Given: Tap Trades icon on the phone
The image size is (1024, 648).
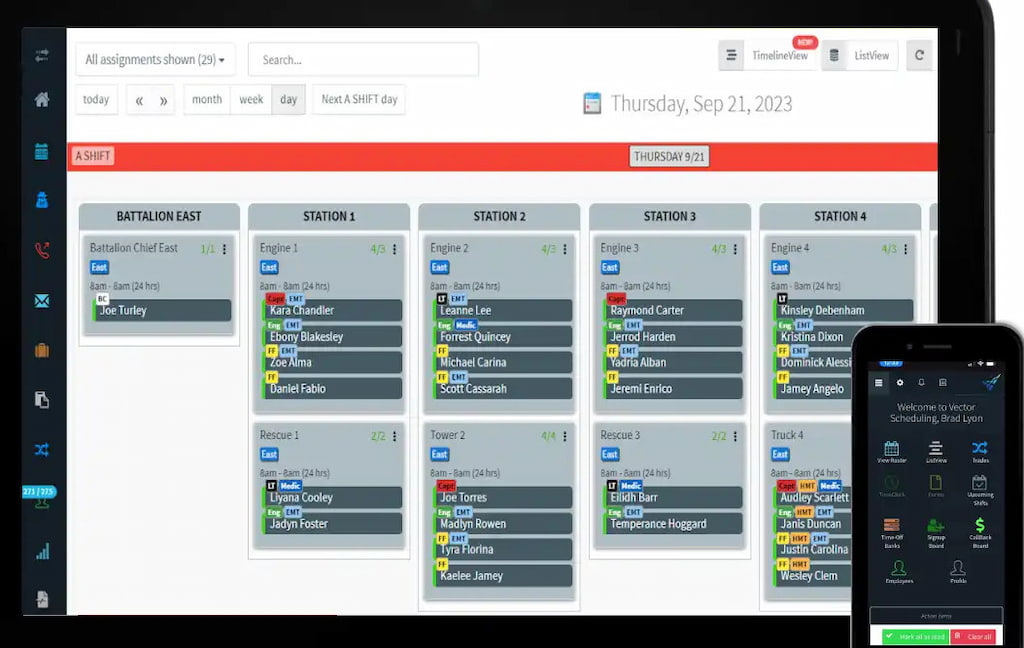Looking at the screenshot, I should click(x=980, y=451).
